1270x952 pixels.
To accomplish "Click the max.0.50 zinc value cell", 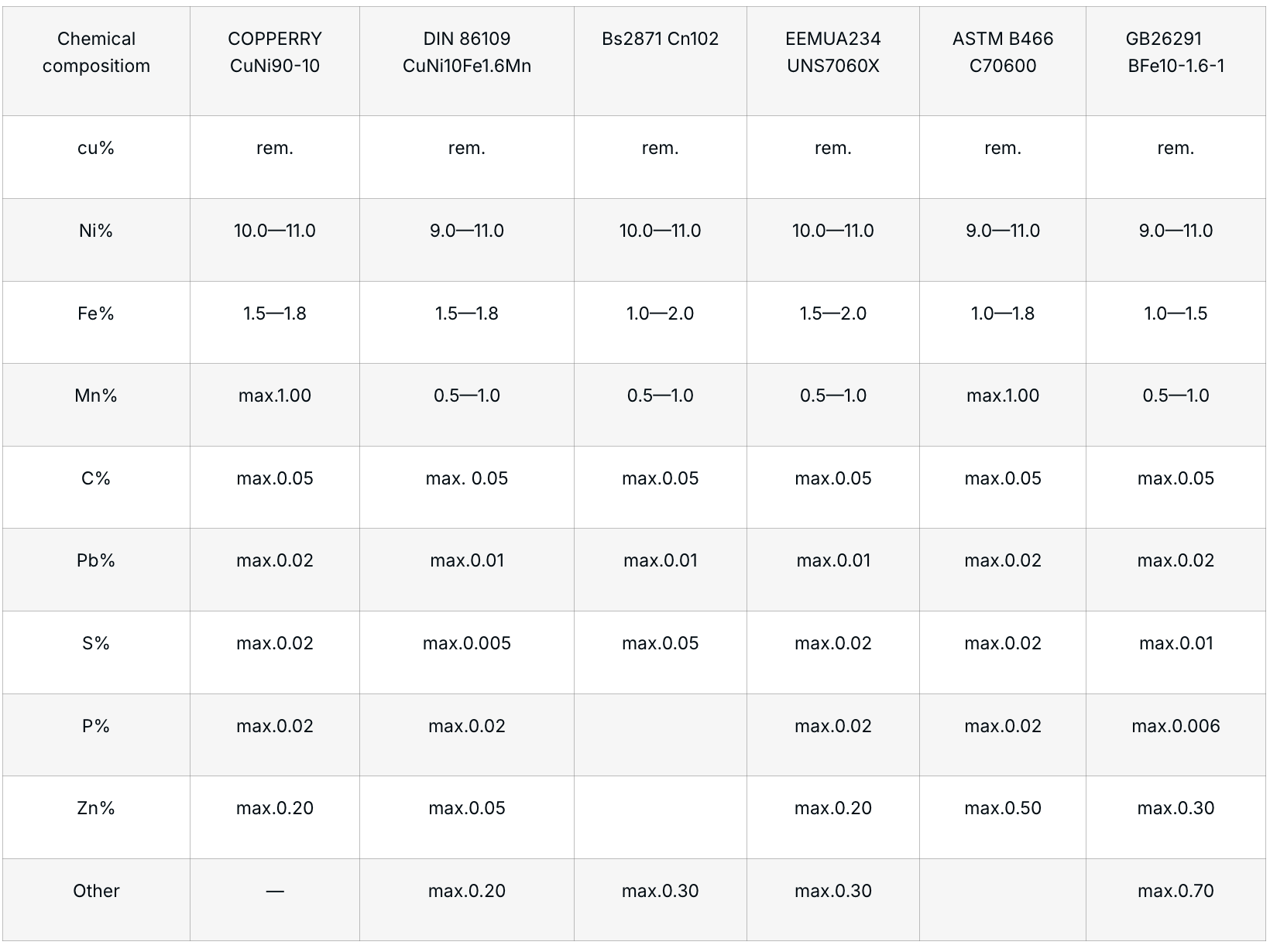I will point(1003,808).
